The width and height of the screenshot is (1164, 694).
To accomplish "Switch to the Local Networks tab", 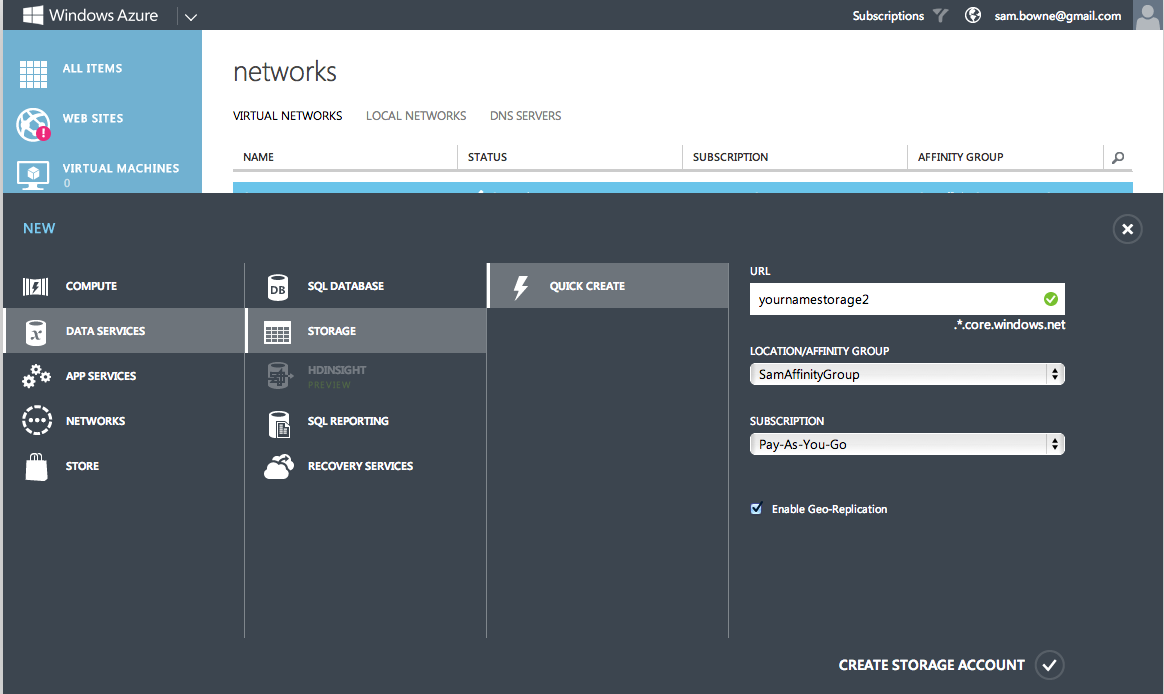I will [x=416, y=116].
